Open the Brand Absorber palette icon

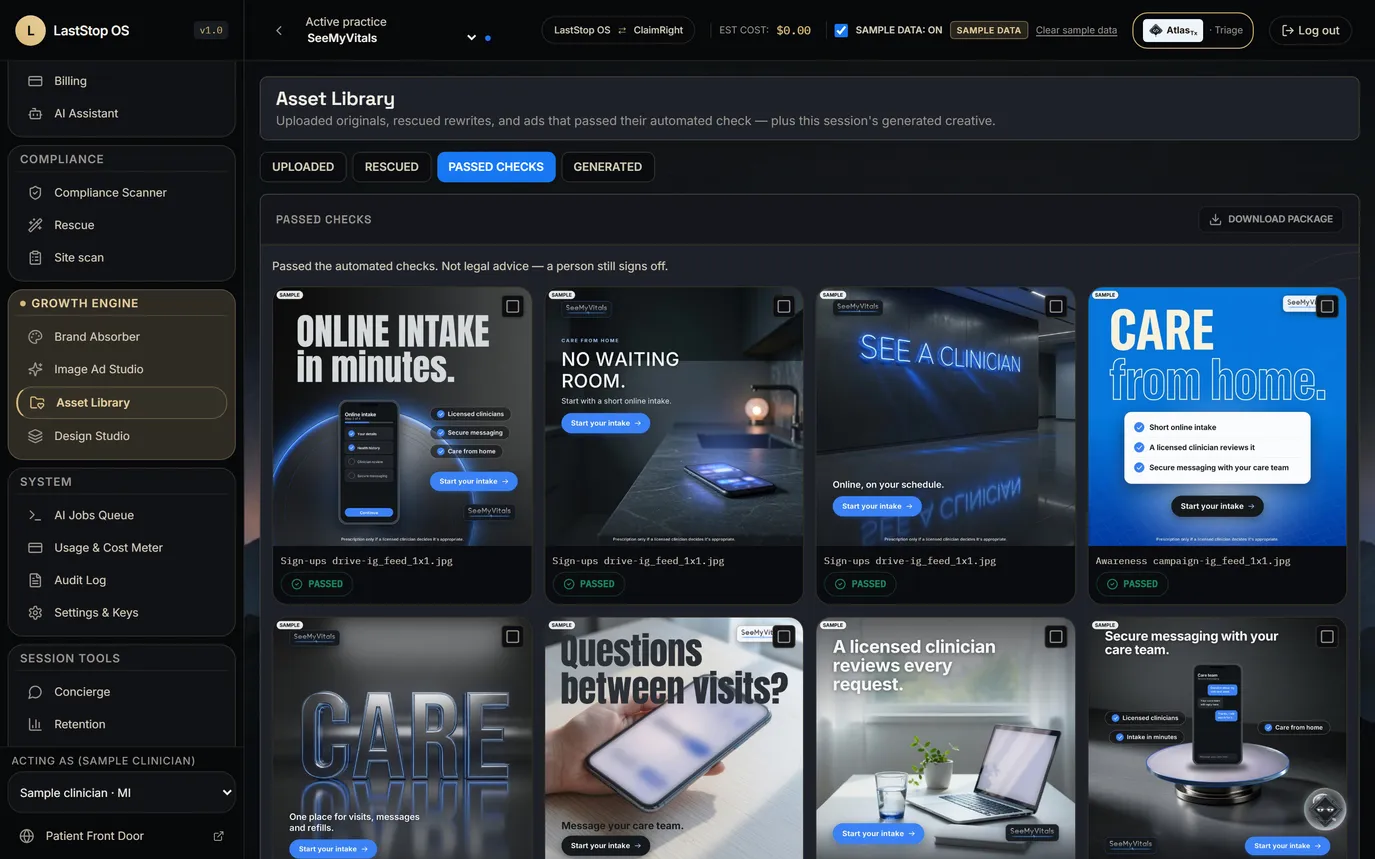[35, 337]
